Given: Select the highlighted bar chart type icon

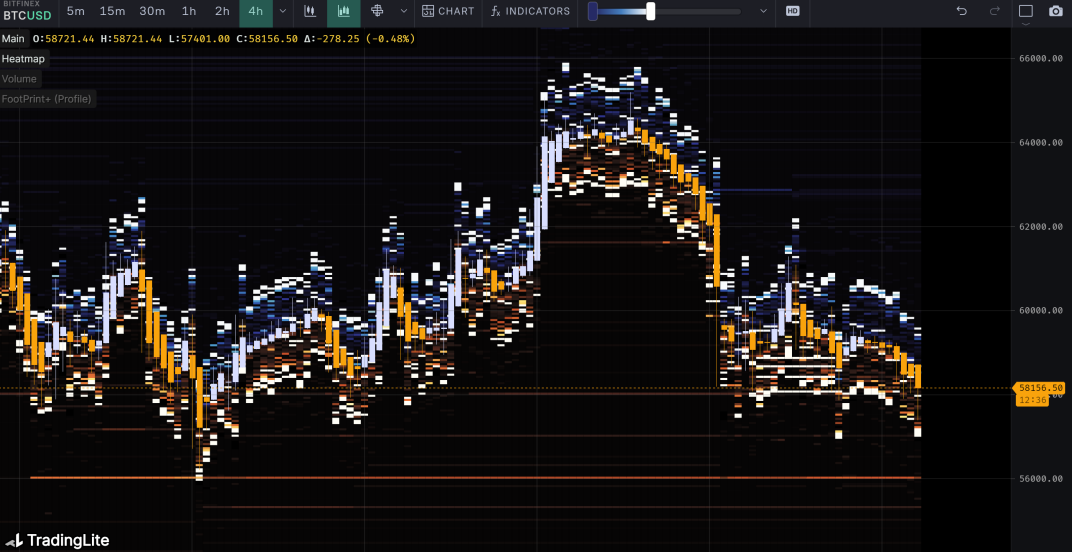Looking at the screenshot, I should (x=344, y=11).
